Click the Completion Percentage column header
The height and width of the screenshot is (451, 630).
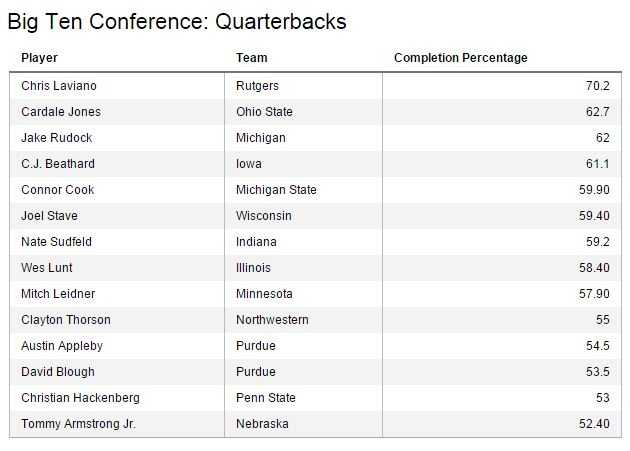point(460,58)
